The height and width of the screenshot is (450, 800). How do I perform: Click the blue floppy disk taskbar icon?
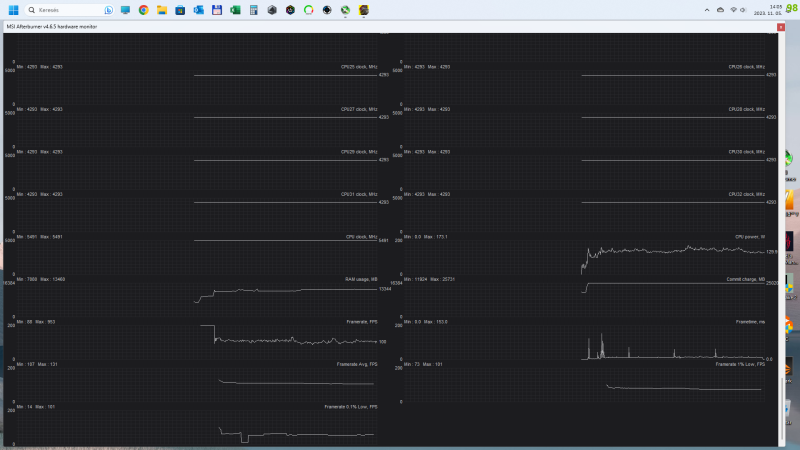pyautogui.click(x=217, y=10)
